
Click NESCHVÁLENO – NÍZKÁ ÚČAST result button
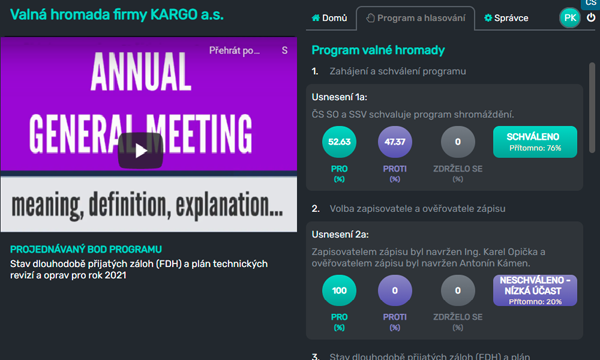coord(535,290)
